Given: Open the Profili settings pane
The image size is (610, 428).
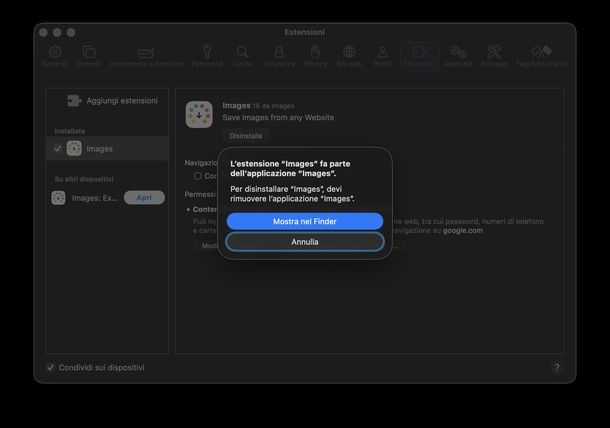Looking at the screenshot, I should click(x=383, y=56).
